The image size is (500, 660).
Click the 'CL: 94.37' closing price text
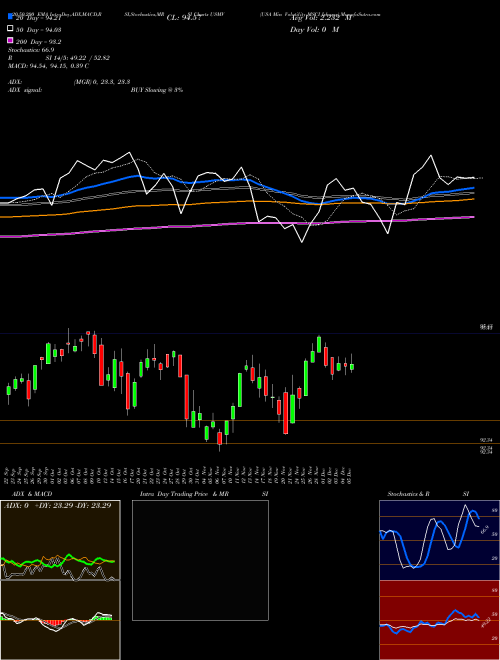184,18
